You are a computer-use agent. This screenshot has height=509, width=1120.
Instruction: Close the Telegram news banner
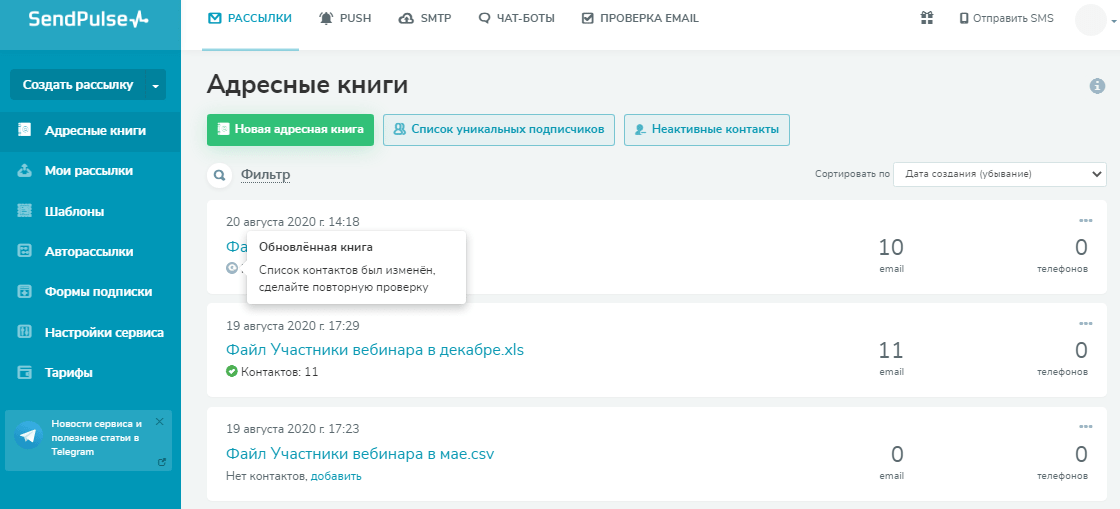[x=159, y=422]
